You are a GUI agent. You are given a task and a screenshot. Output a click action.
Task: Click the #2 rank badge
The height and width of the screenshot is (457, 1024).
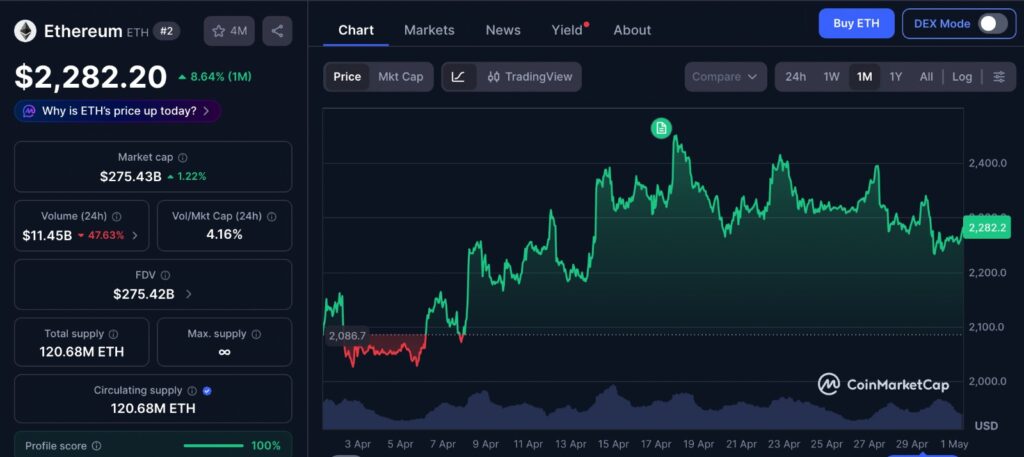coord(167,31)
